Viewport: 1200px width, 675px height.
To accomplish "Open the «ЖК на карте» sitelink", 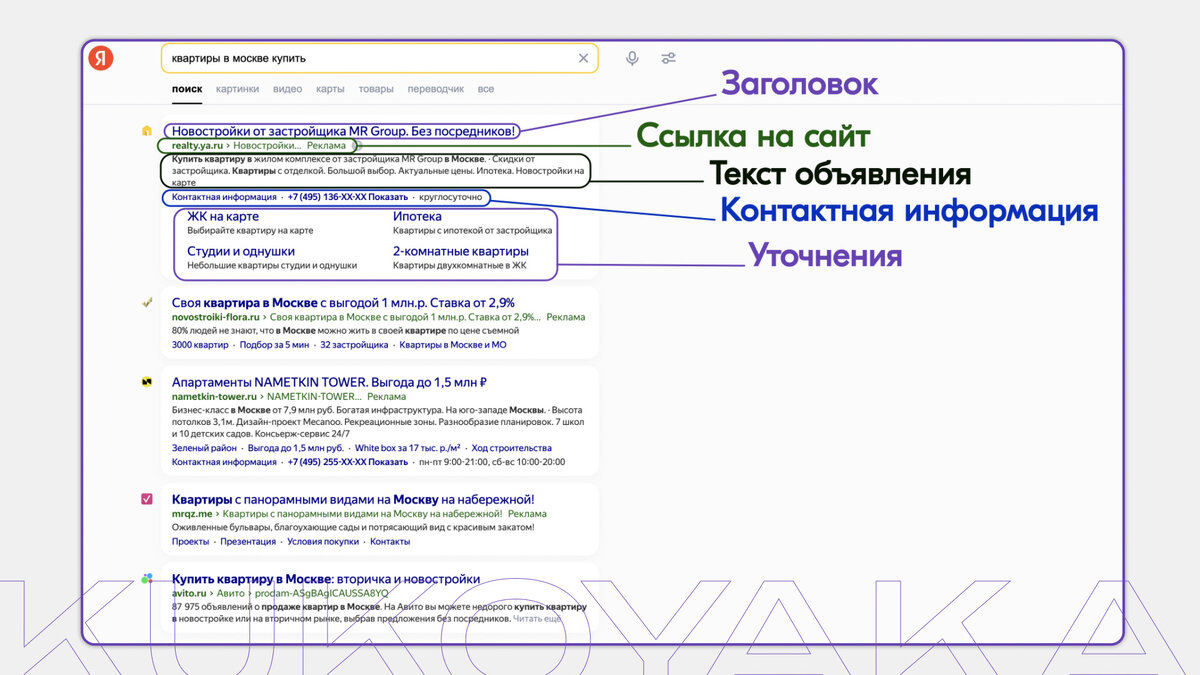I will pyautogui.click(x=222, y=216).
